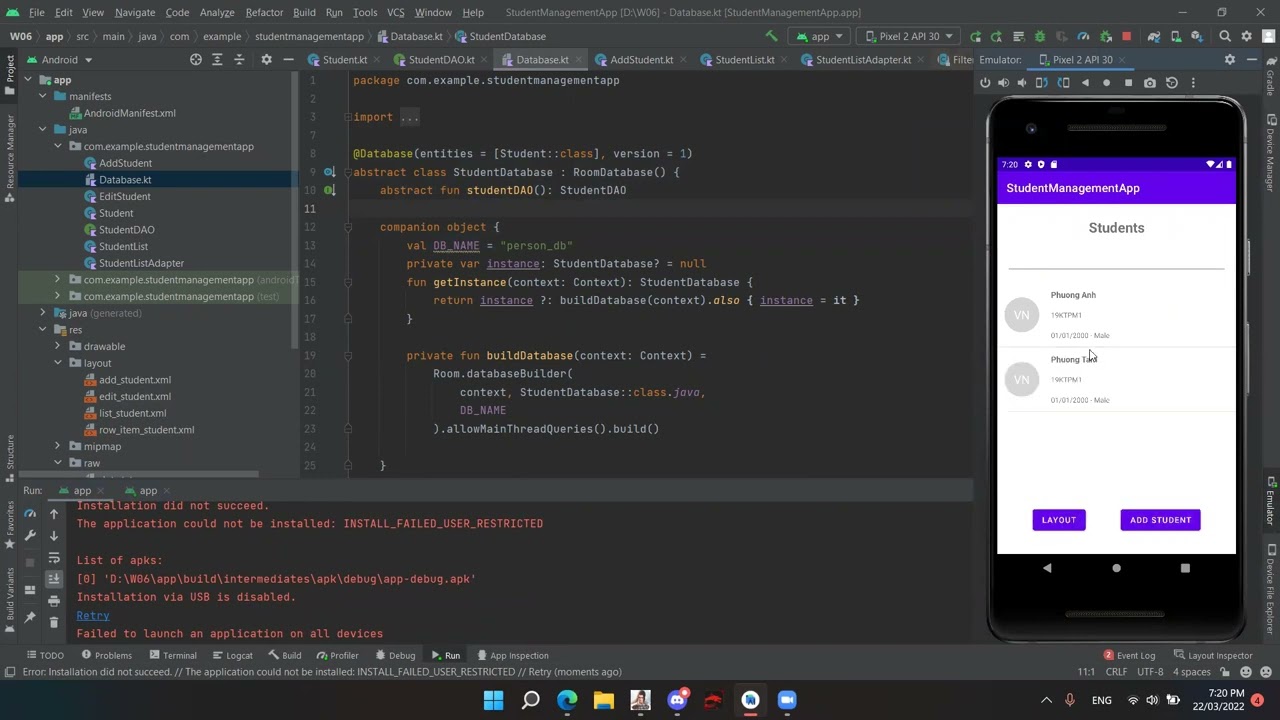Clear Run console with trash icon
This screenshot has width=1280, height=720.
(54, 622)
